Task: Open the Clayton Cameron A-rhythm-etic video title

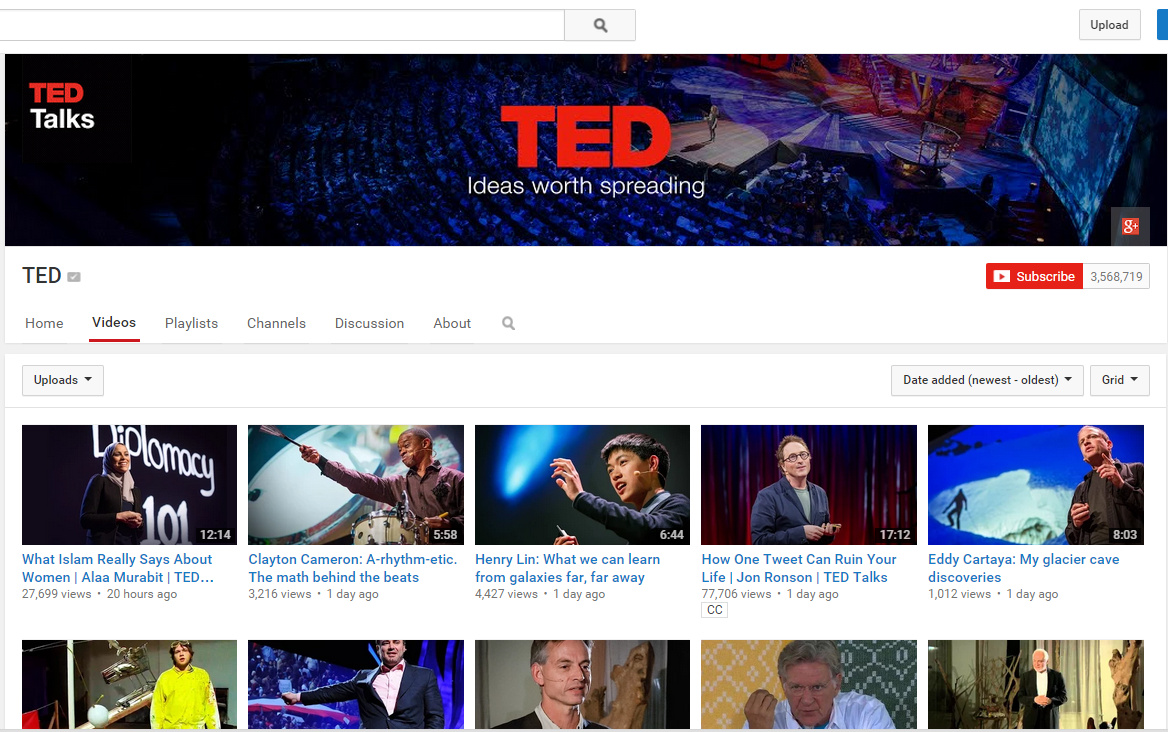Action: pyautogui.click(x=352, y=568)
